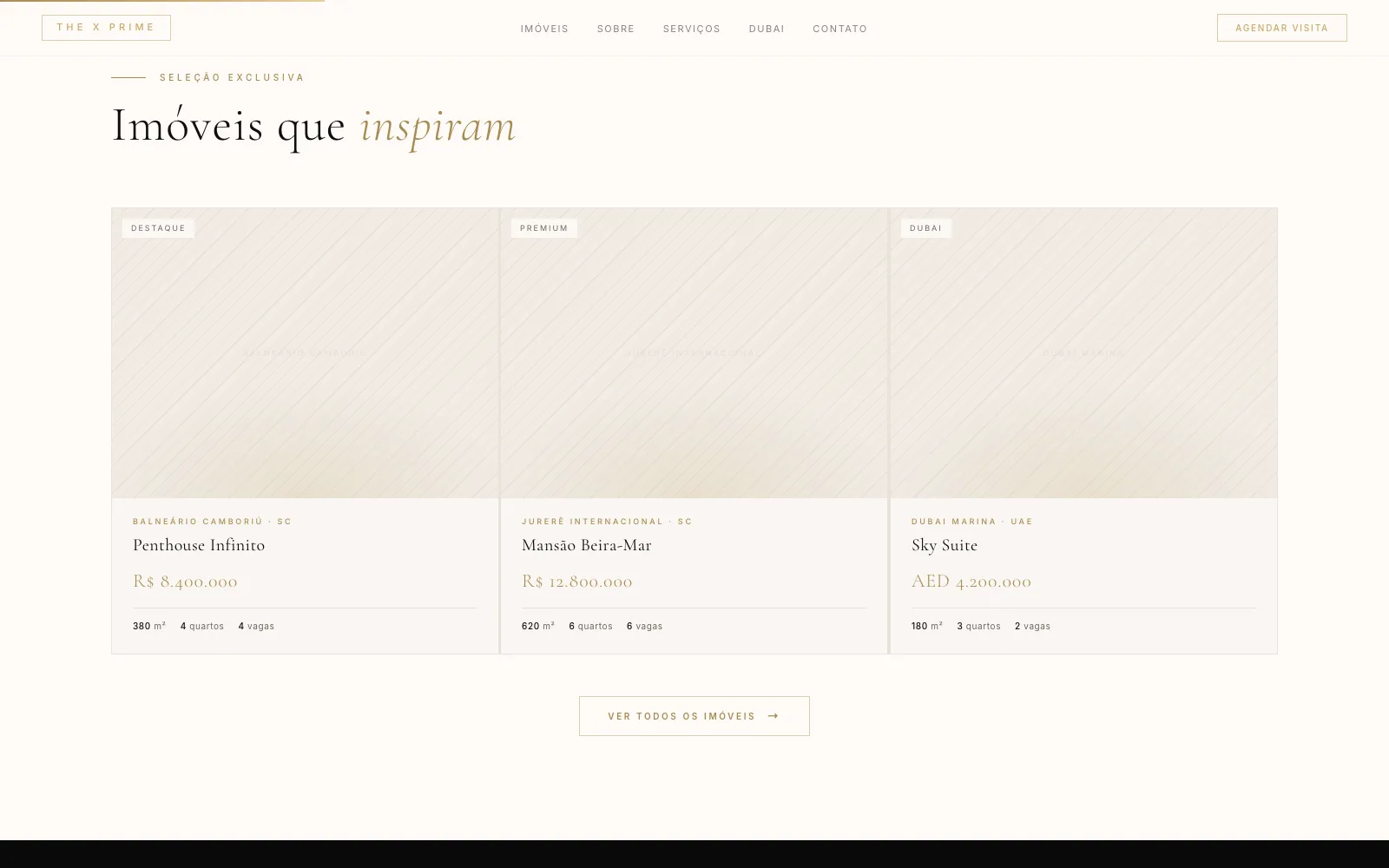Select the Mansão Beira-Mar title
This screenshot has width=1389, height=868.
[586, 545]
